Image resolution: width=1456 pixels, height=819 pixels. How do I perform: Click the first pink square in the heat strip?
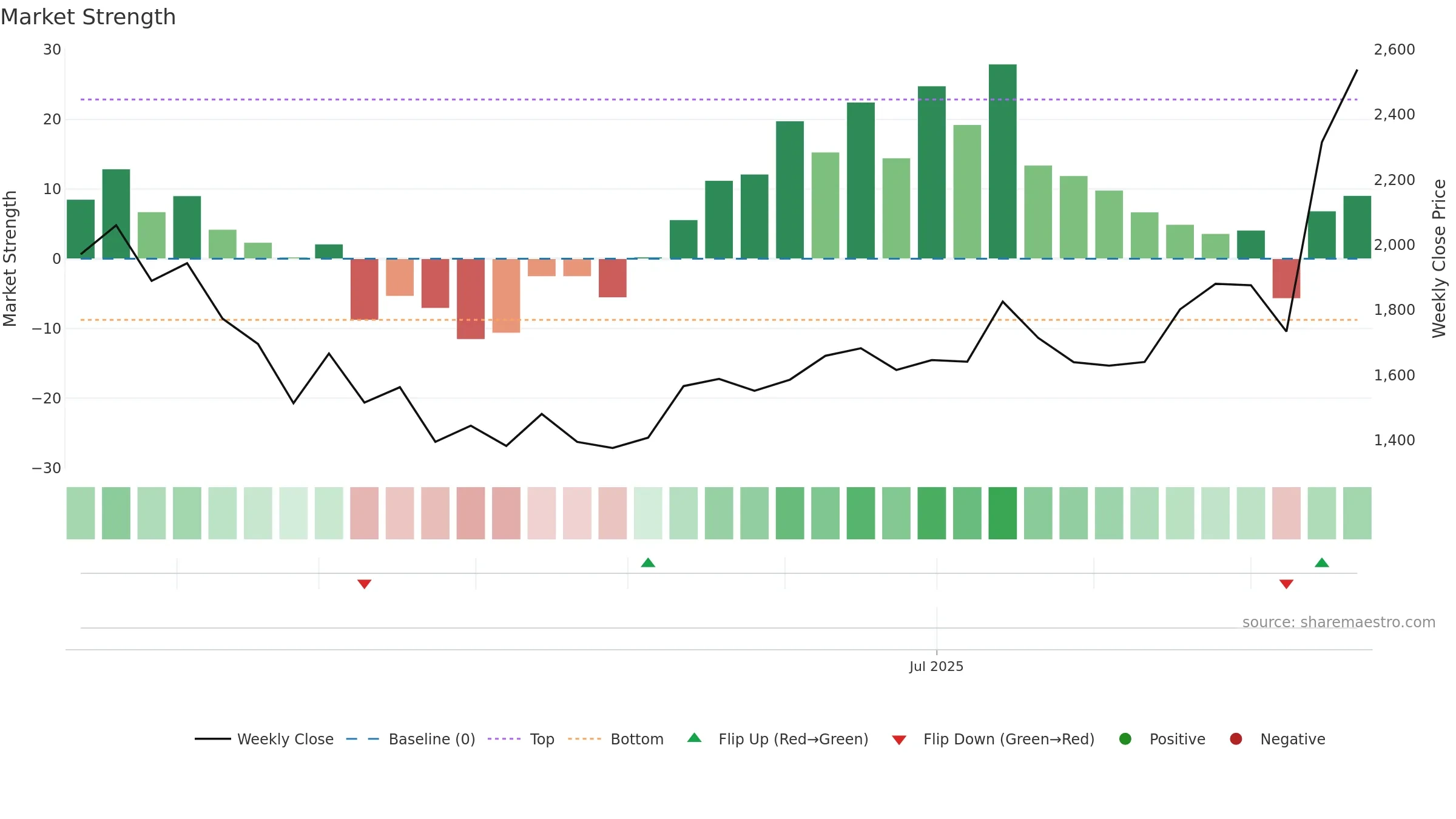(365, 513)
